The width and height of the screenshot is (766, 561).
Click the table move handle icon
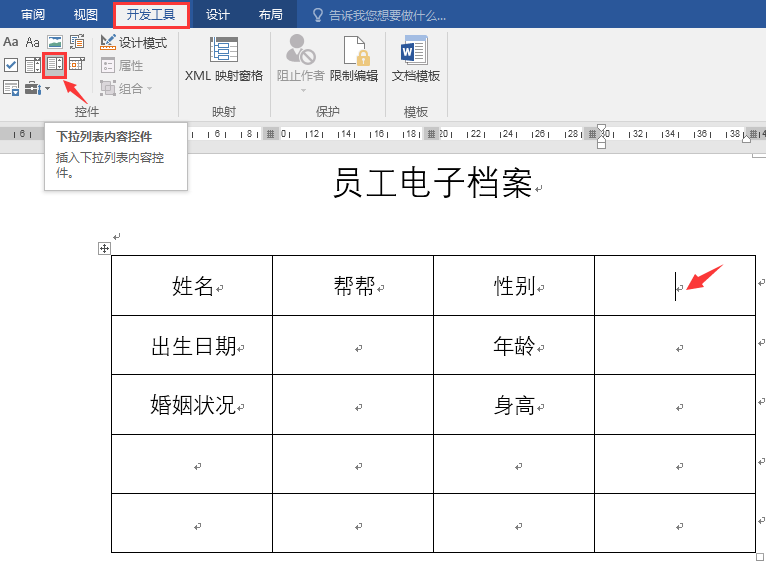point(104,249)
